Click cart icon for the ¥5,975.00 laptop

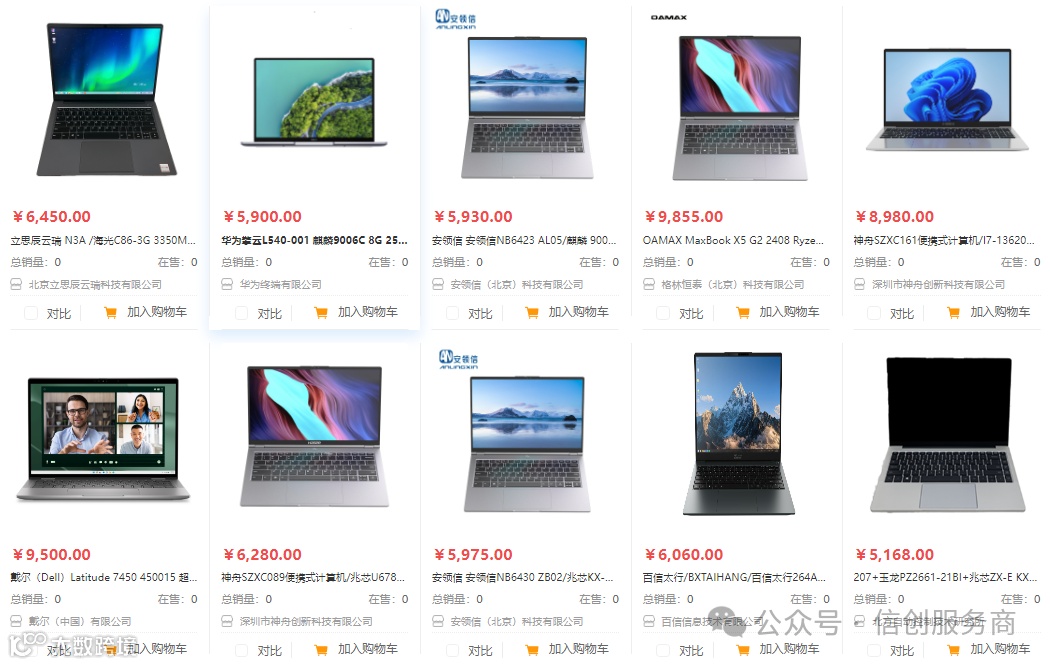(532, 650)
